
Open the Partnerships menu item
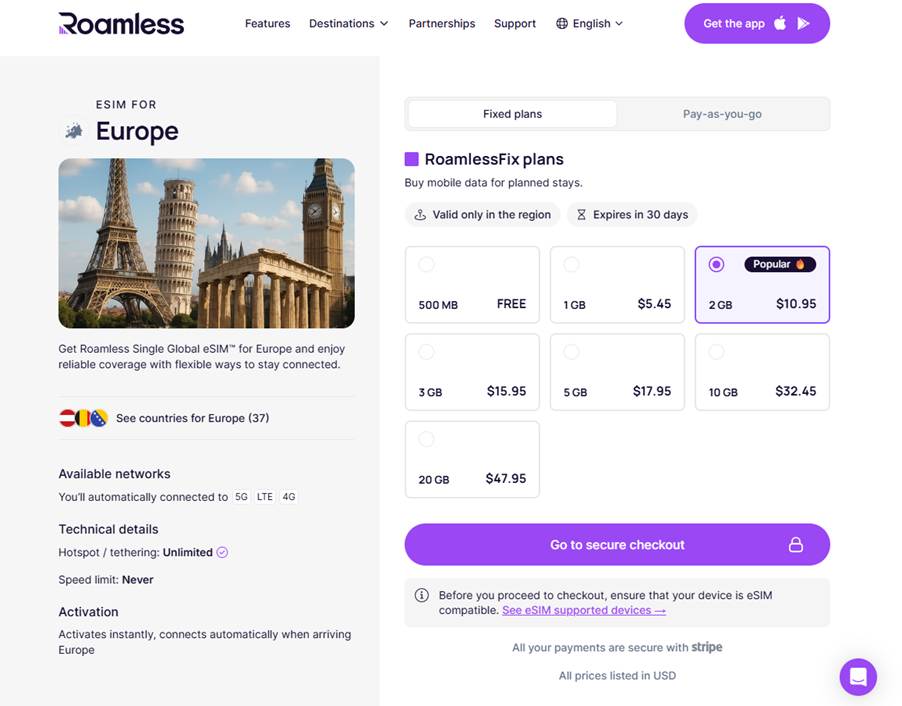[442, 23]
